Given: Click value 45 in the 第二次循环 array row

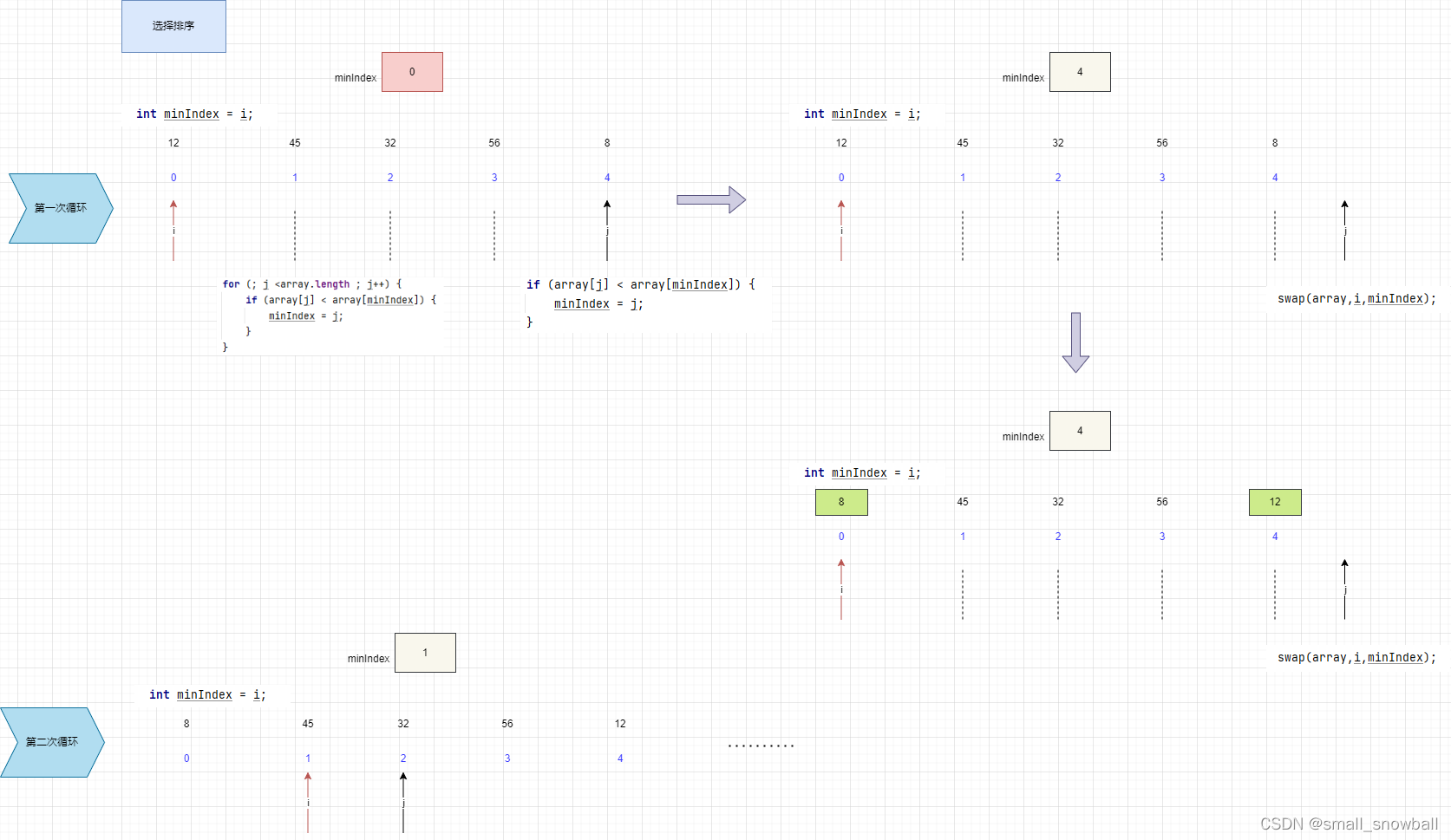Looking at the screenshot, I should click(308, 724).
